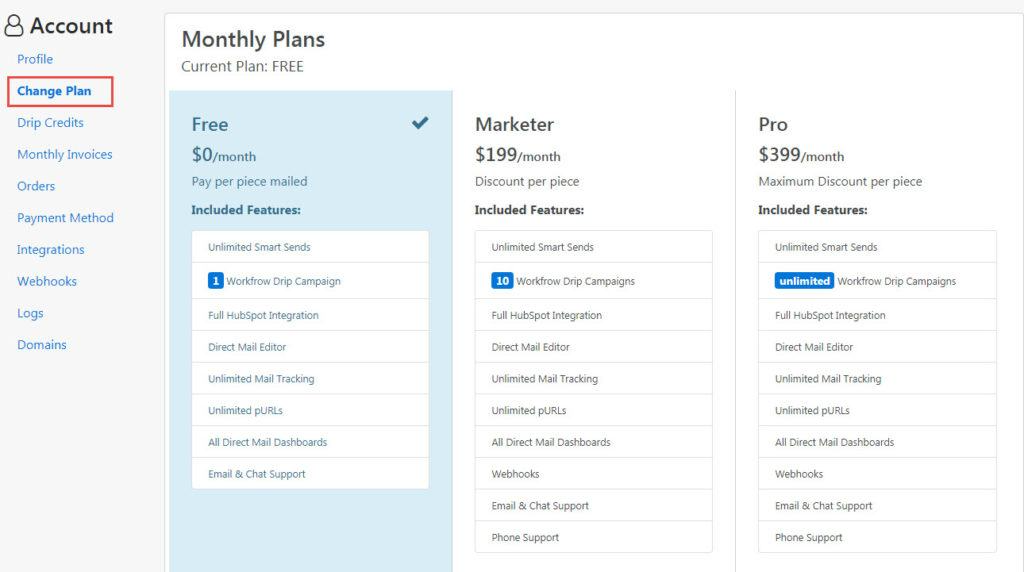Select the Pro plan heading
The height and width of the screenshot is (572, 1024).
coord(773,125)
